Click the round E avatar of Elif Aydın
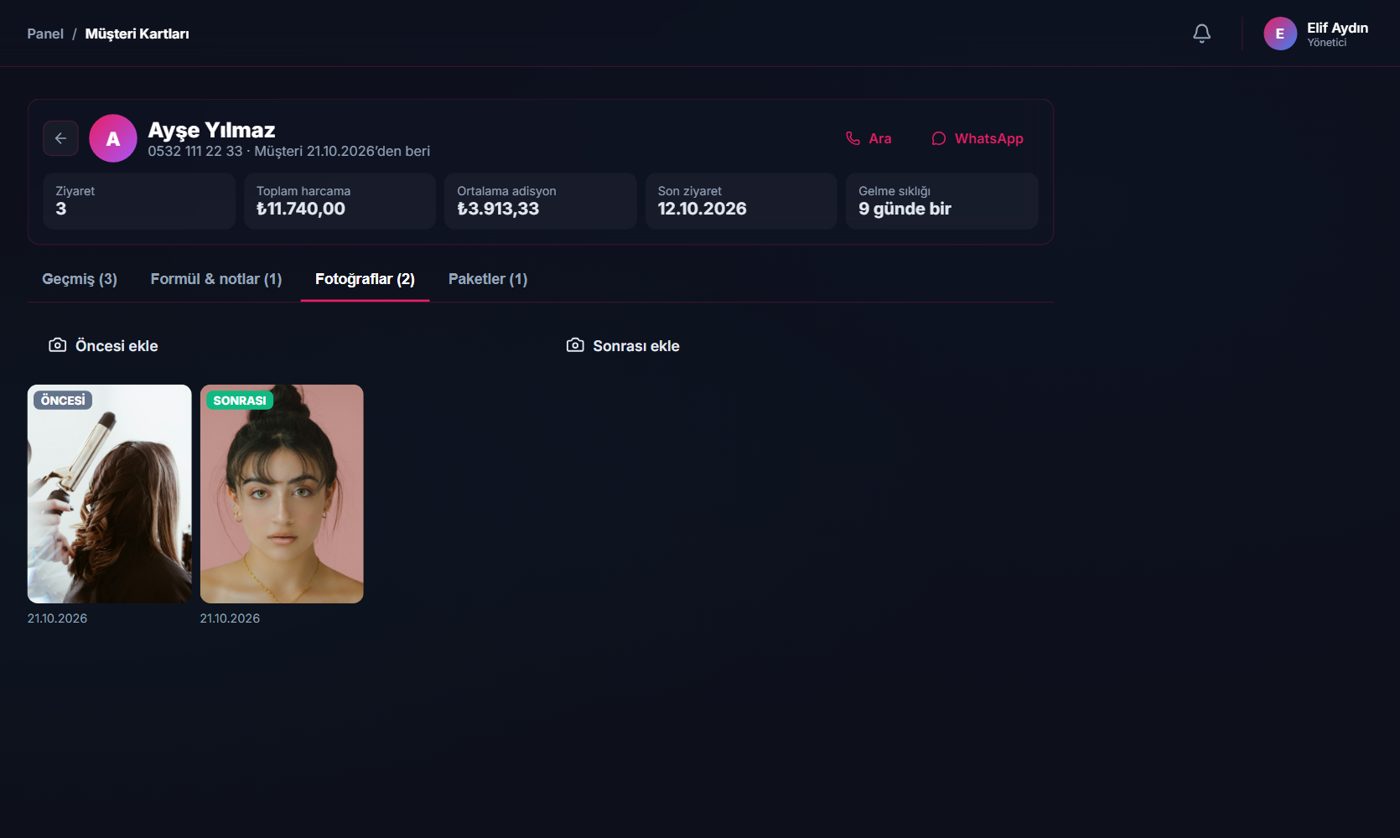Screen dimensions: 1400x838 (1280, 34)
